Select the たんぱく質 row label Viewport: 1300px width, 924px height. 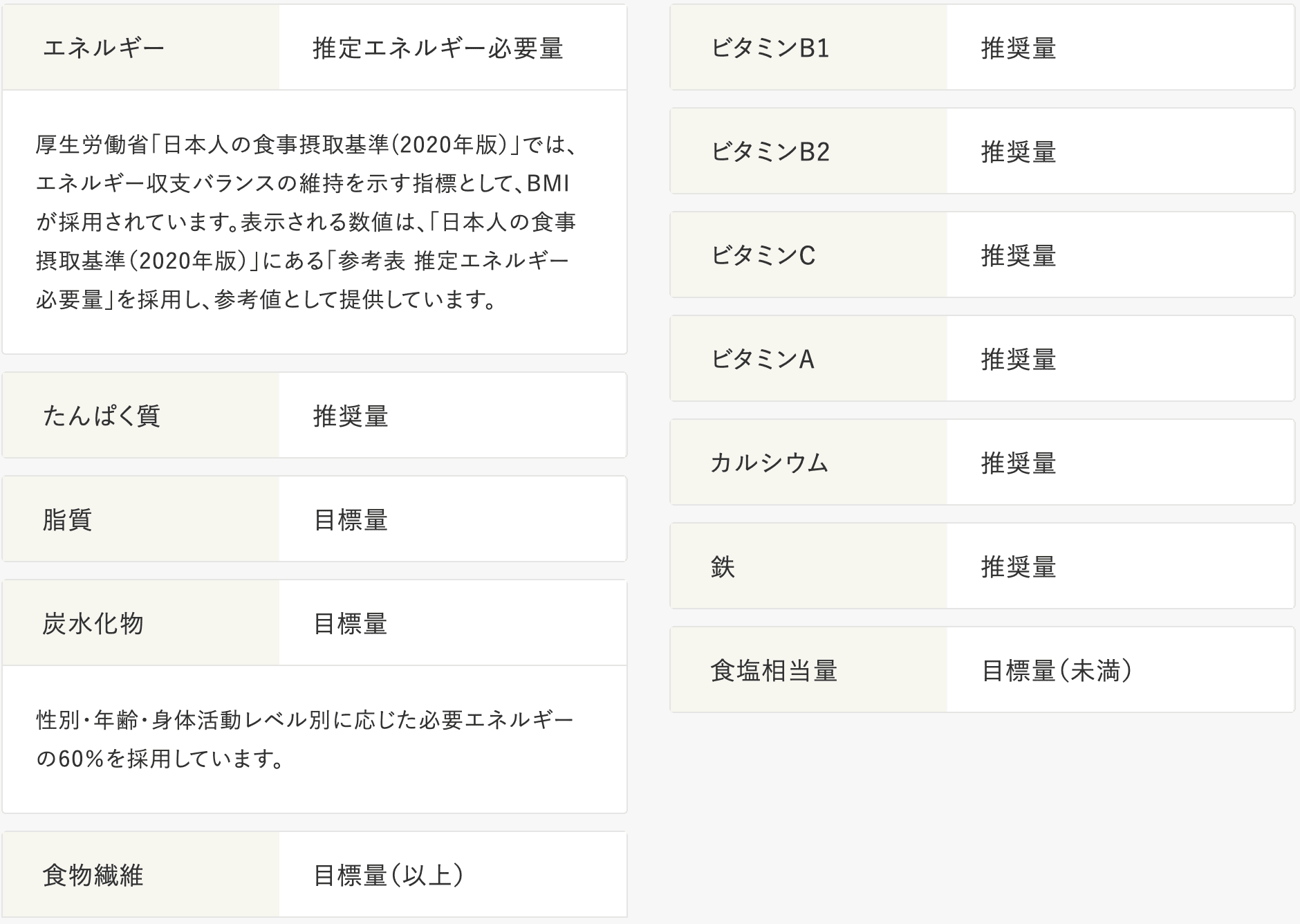tap(102, 416)
